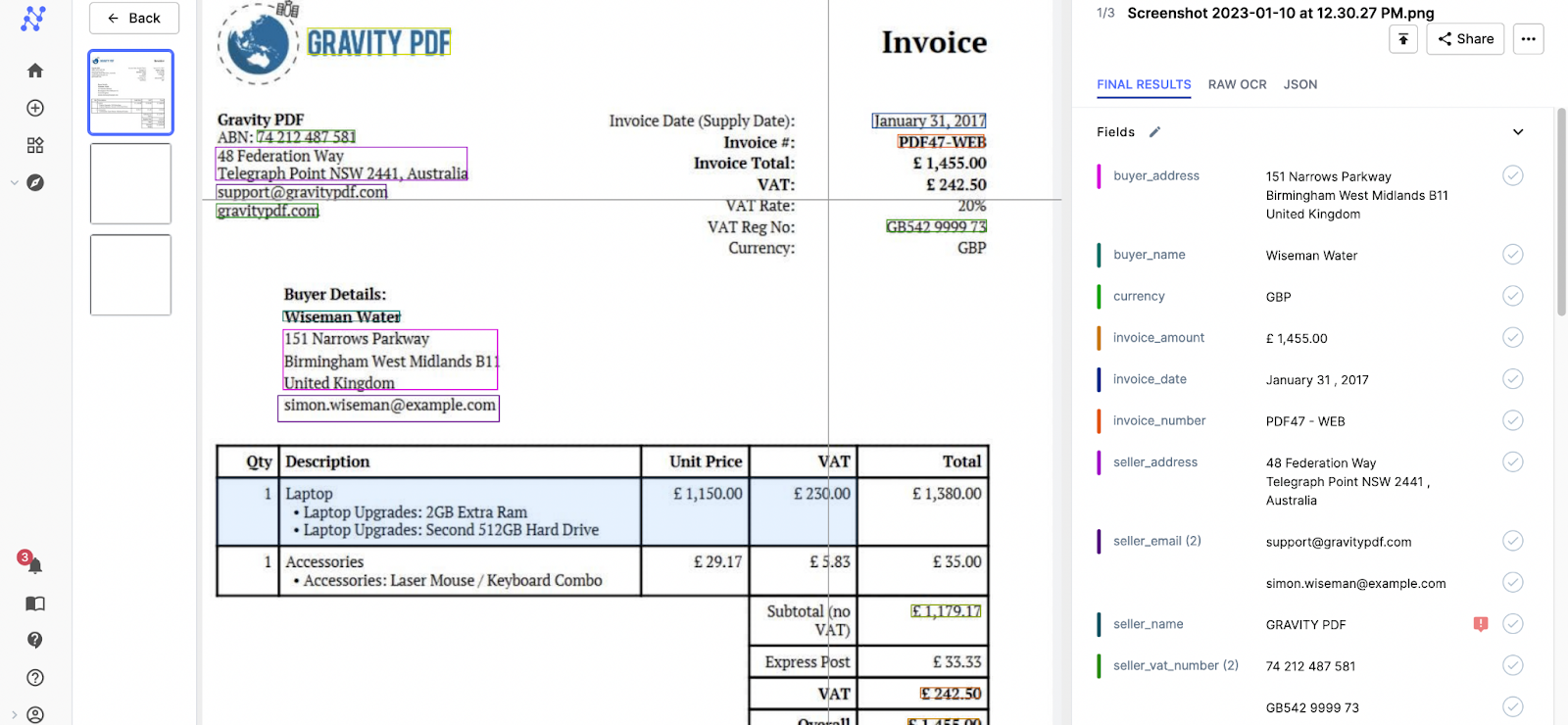Open the three-dot more options menu

point(1529,39)
